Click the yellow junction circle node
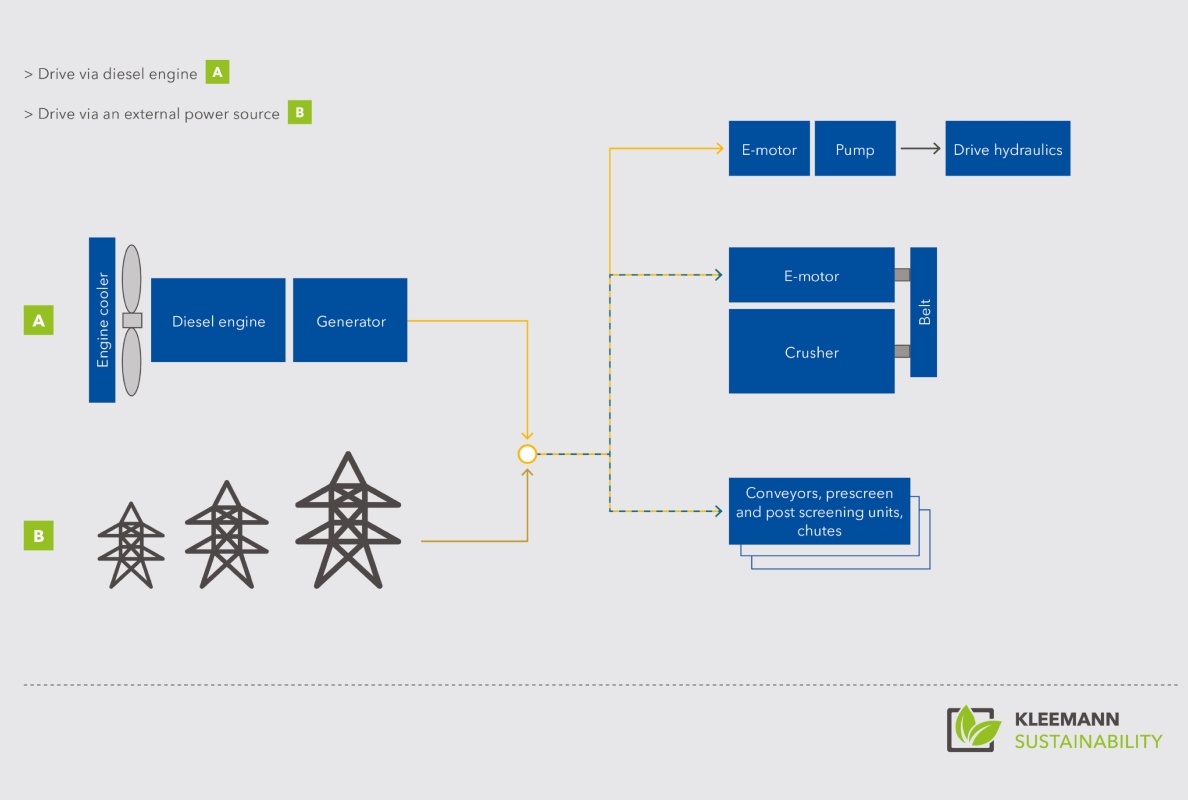Screen dimensions: 1188x800 click(527, 454)
